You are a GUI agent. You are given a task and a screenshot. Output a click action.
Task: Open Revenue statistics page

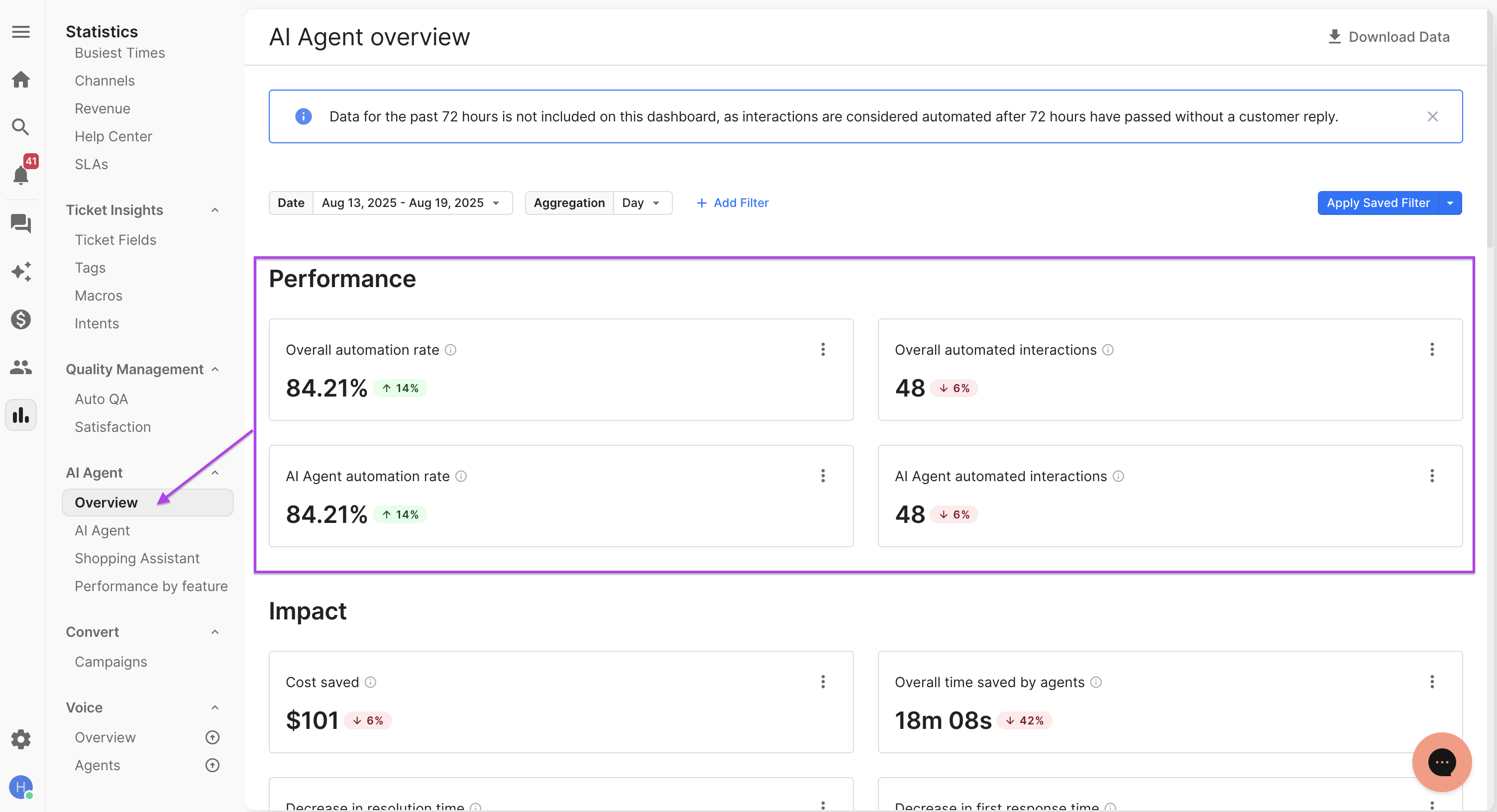[103, 108]
